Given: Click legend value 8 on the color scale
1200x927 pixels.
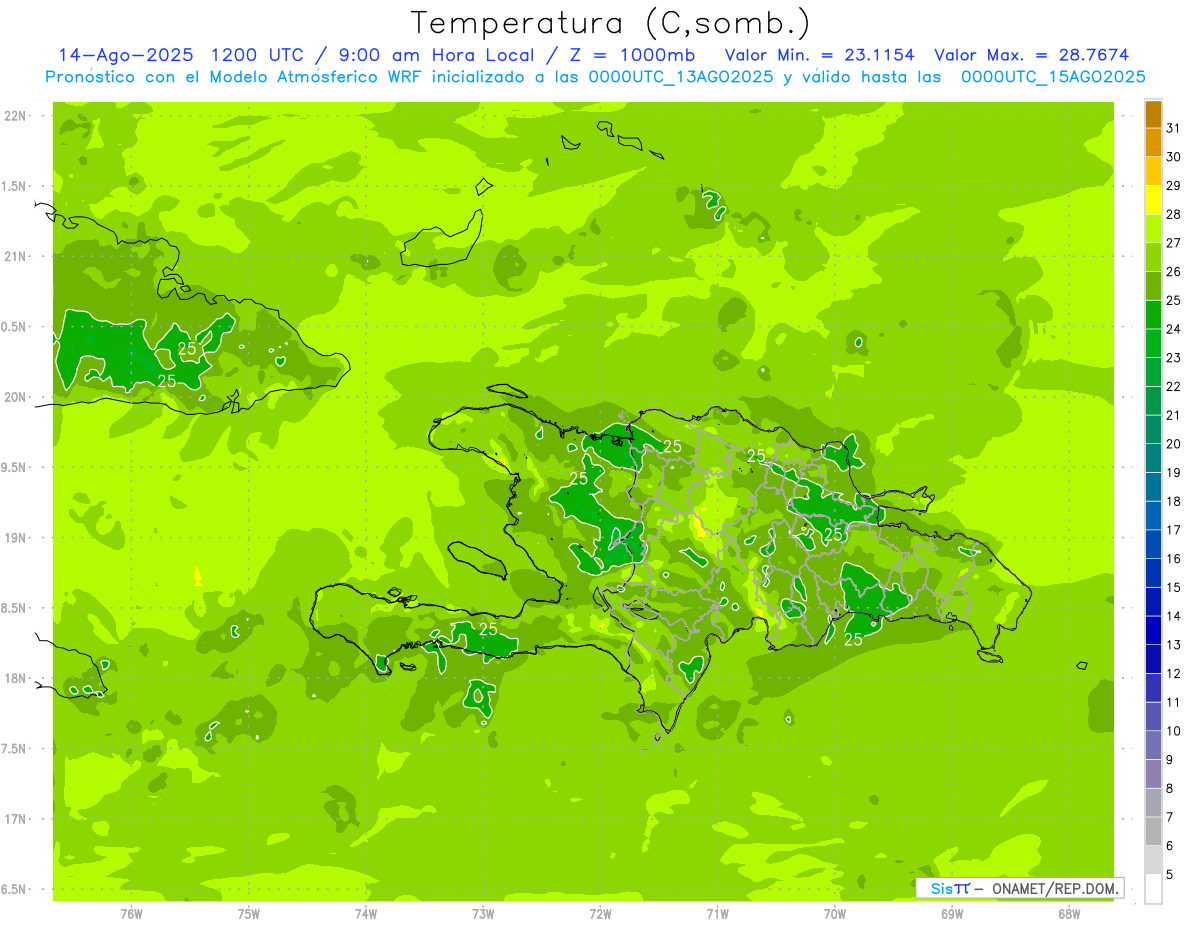Looking at the screenshot, I should point(1170,789).
